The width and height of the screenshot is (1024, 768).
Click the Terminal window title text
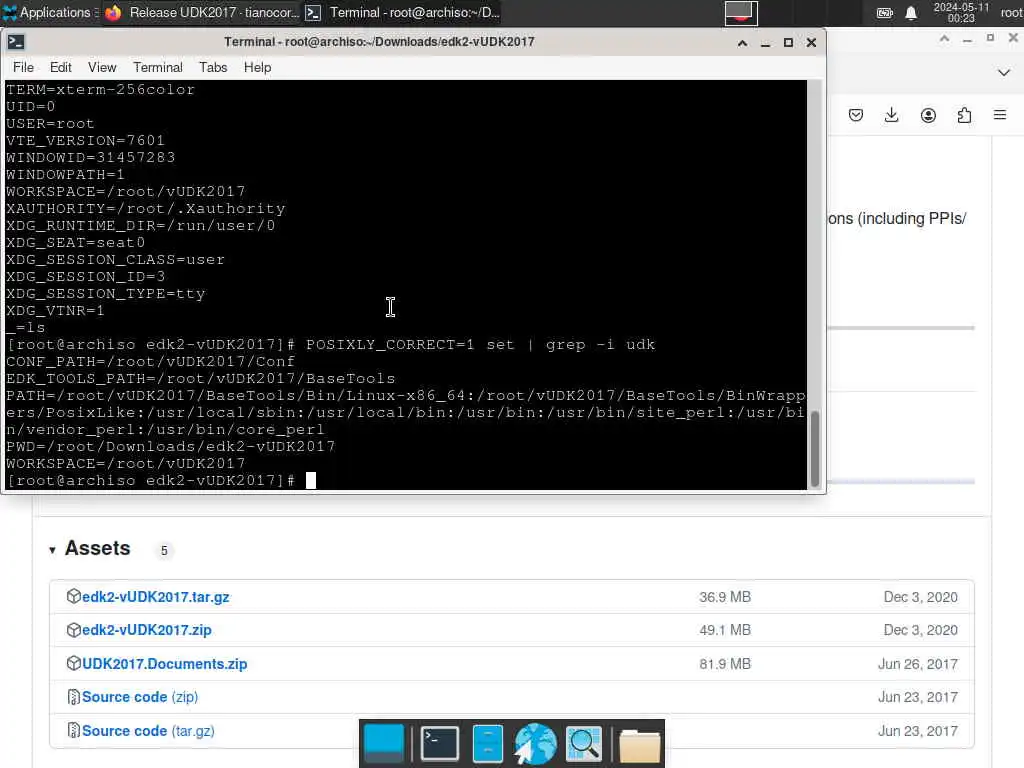379,42
